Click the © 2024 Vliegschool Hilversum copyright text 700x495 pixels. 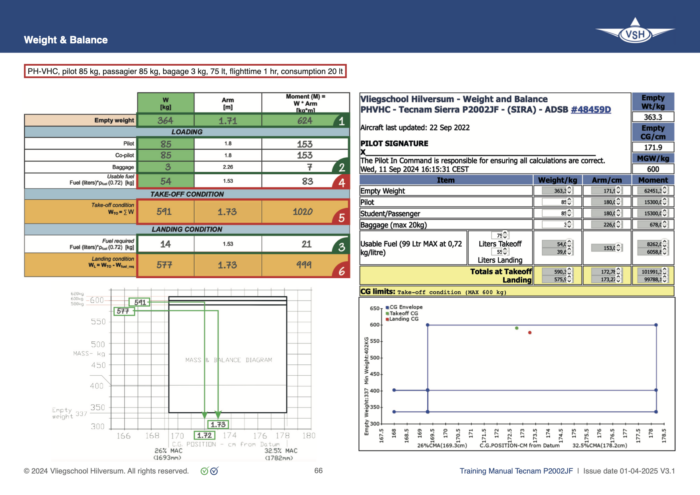click(106, 471)
